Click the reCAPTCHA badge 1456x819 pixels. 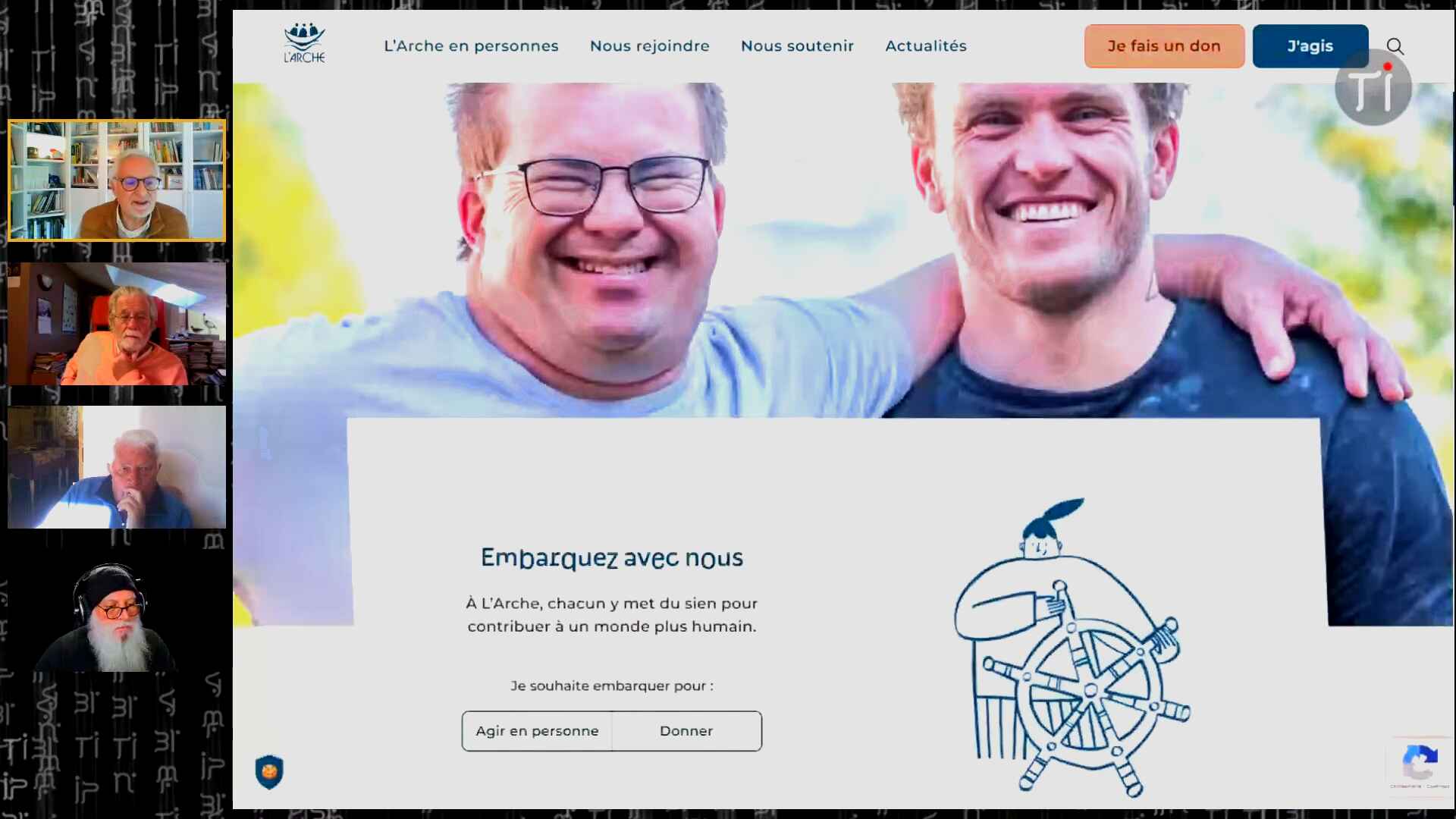tap(1420, 764)
